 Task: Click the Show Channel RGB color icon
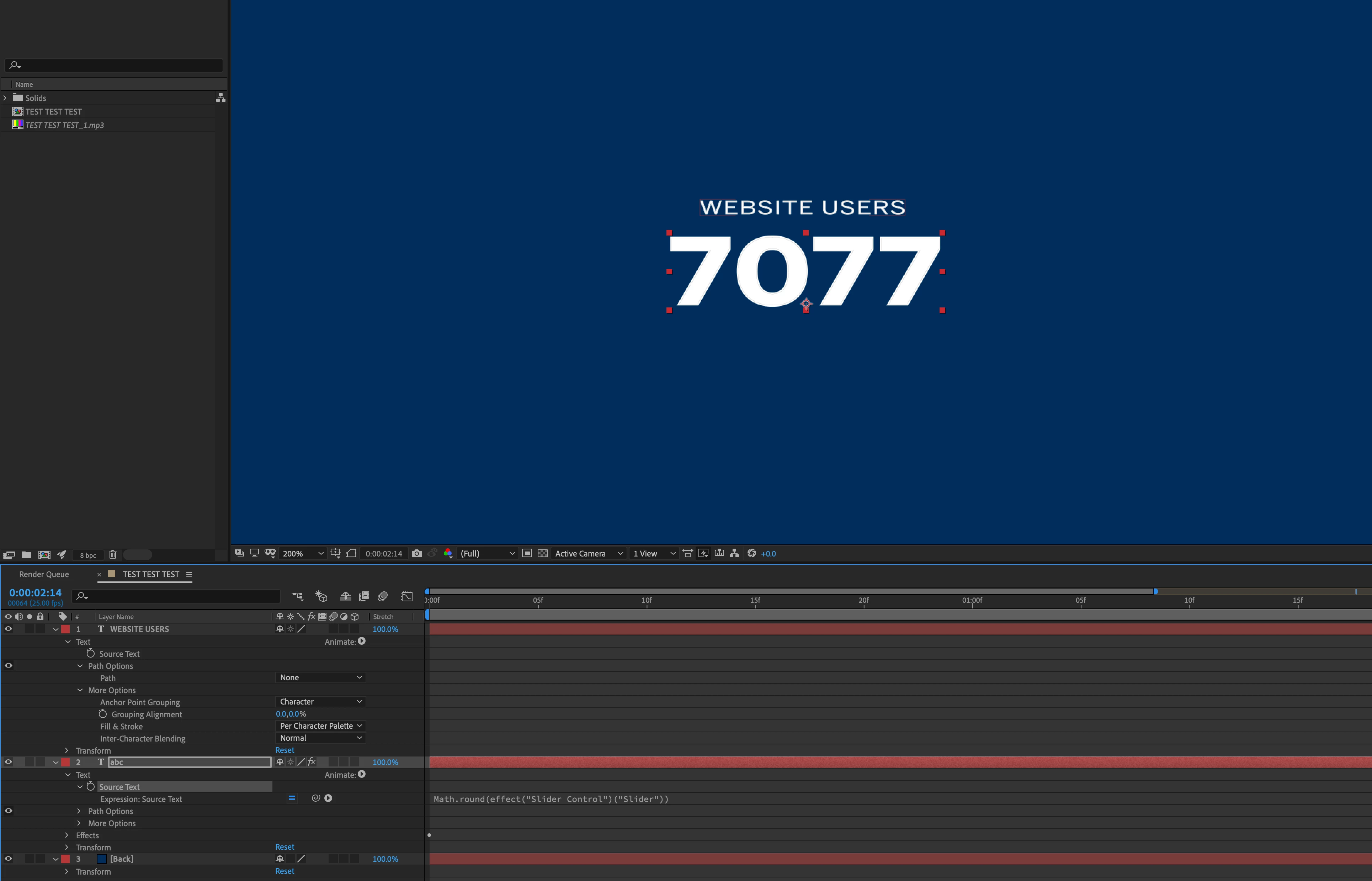[x=448, y=553]
